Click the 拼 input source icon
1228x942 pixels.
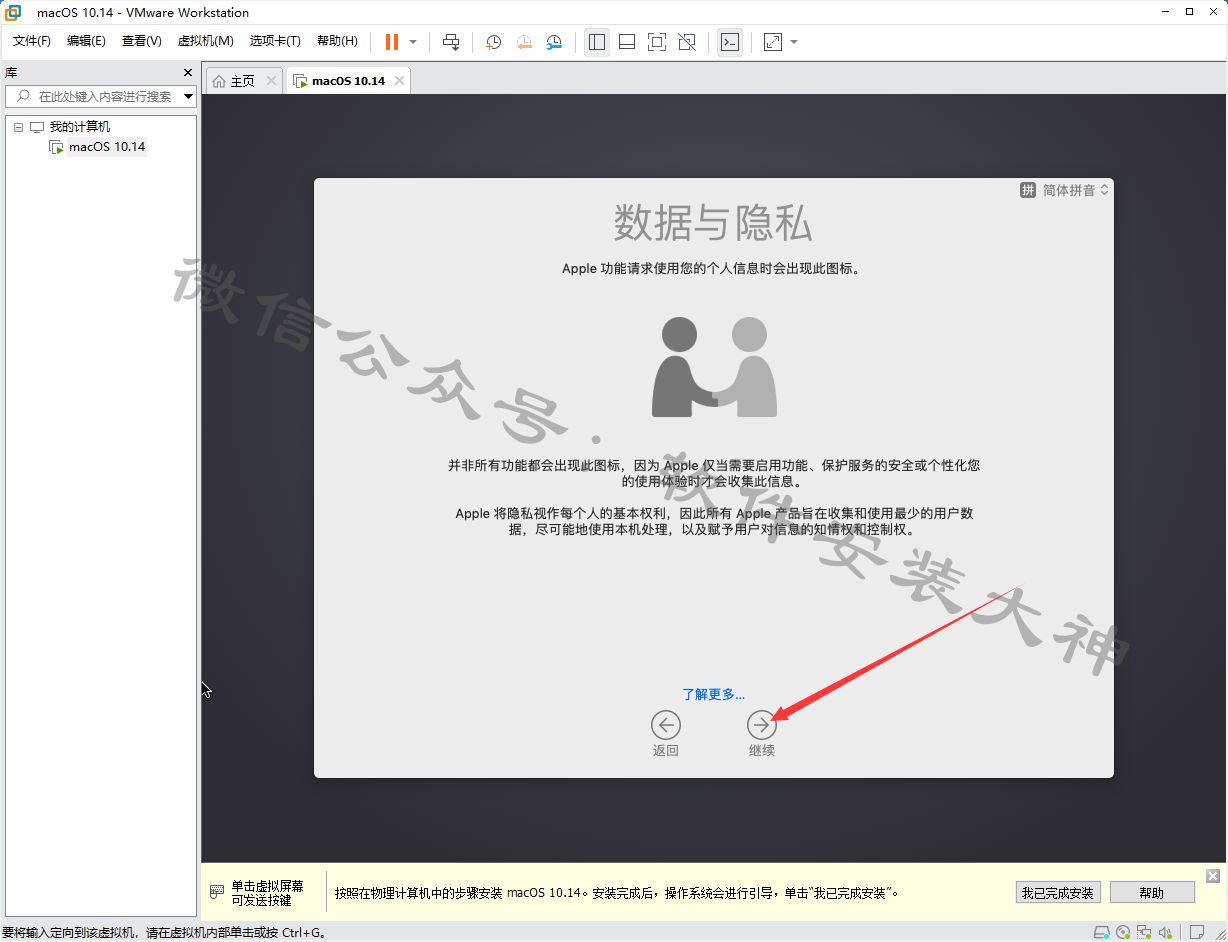[1028, 190]
